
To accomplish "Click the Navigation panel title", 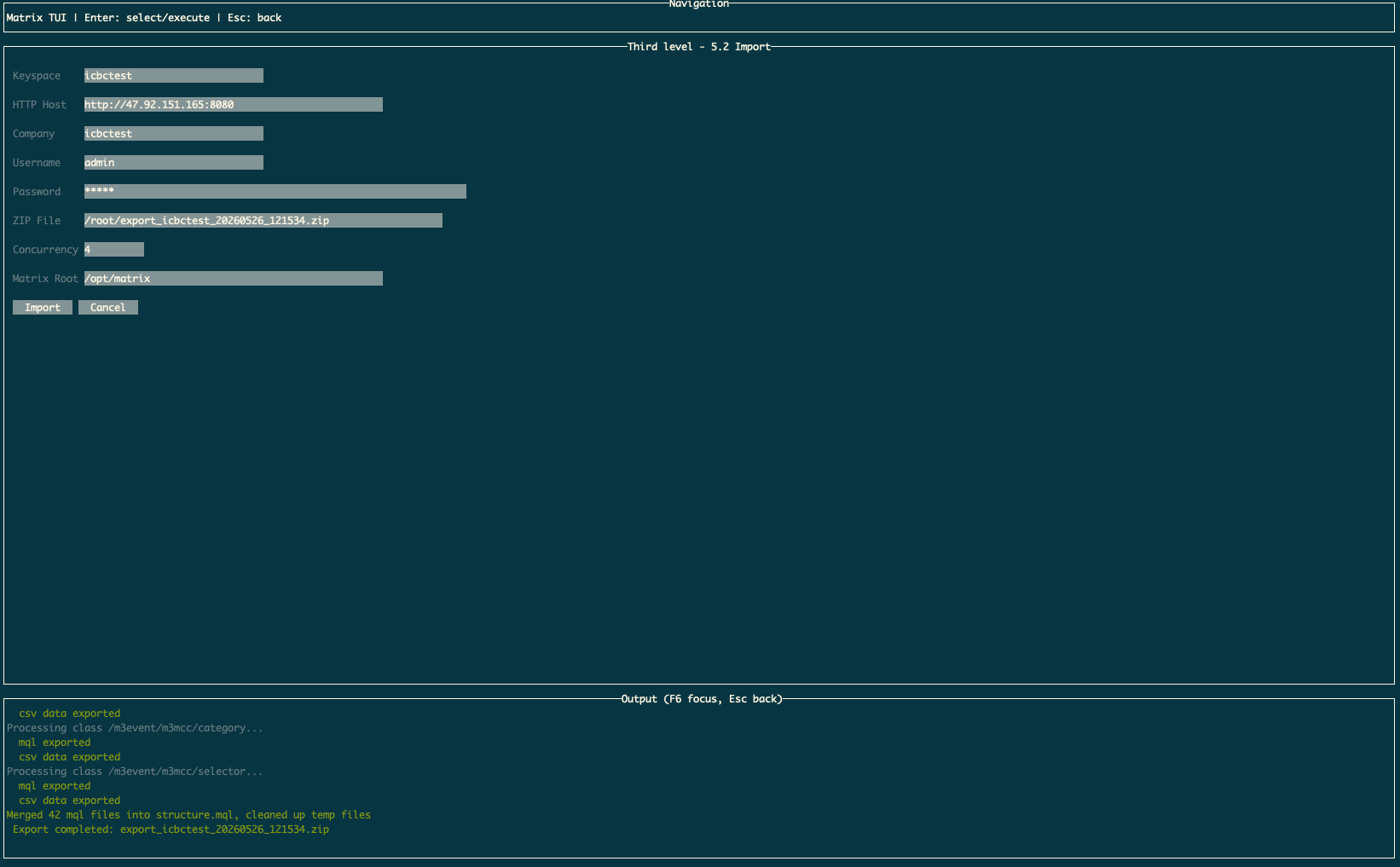I will click(x=699, y=4).
